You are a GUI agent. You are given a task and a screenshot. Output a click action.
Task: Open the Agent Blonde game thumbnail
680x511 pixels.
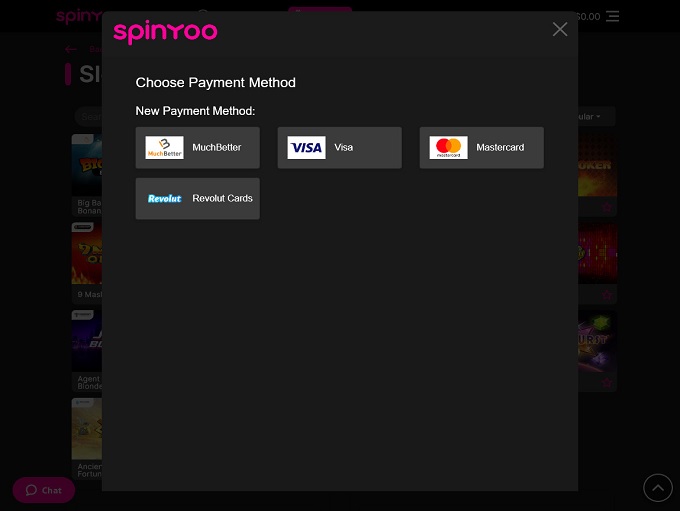click(87, 341)
